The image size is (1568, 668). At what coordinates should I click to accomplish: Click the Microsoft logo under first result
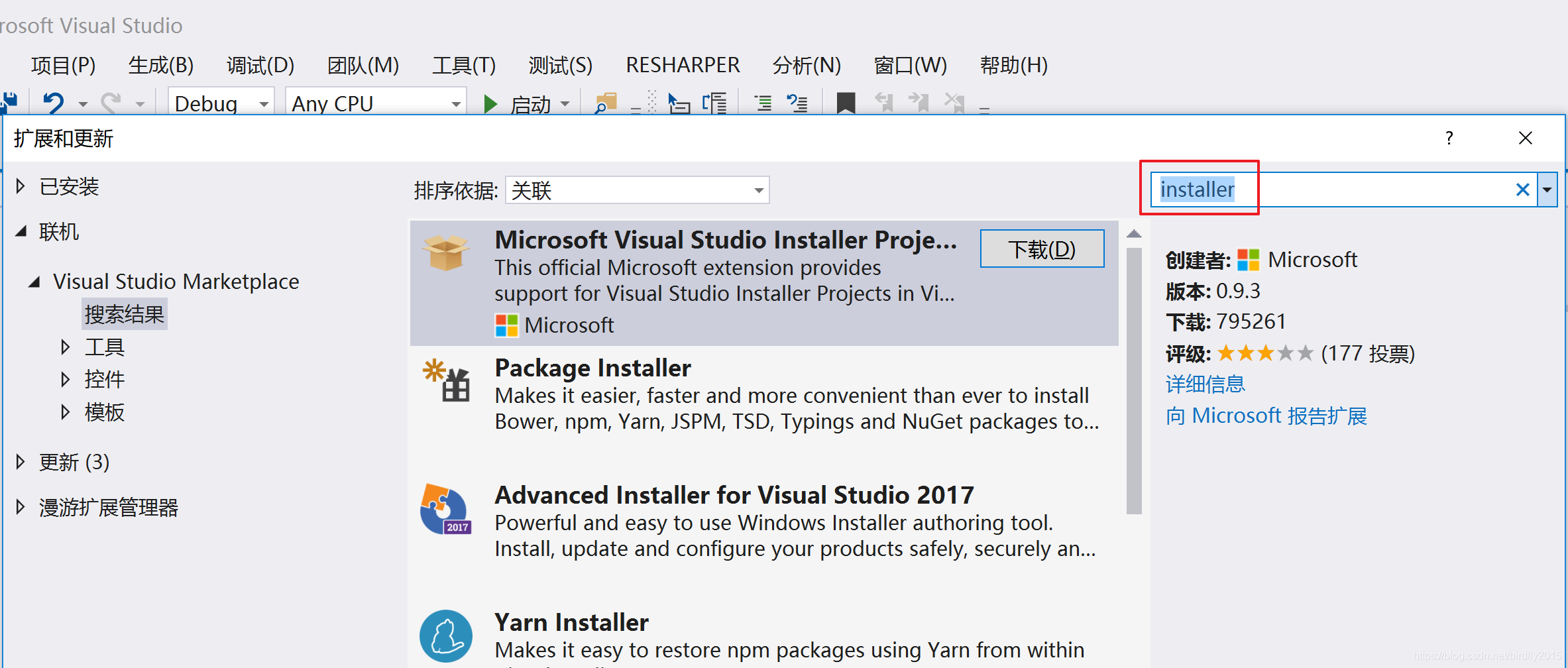tap(507, 325)
